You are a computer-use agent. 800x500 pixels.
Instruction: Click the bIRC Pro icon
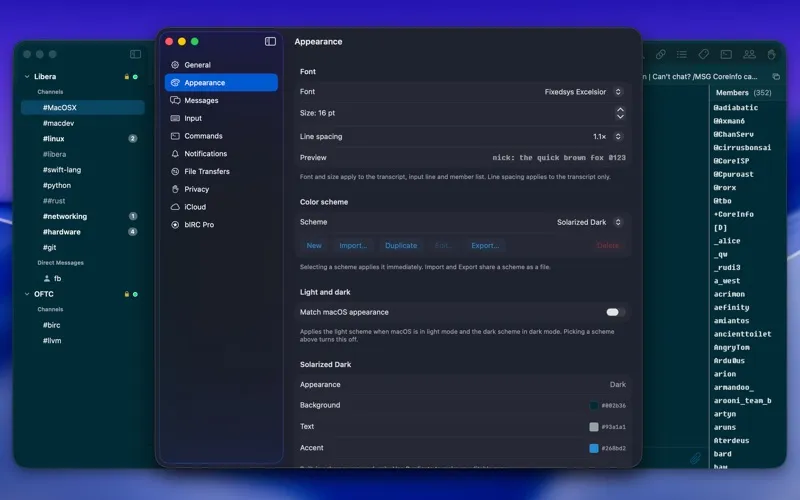175,224
